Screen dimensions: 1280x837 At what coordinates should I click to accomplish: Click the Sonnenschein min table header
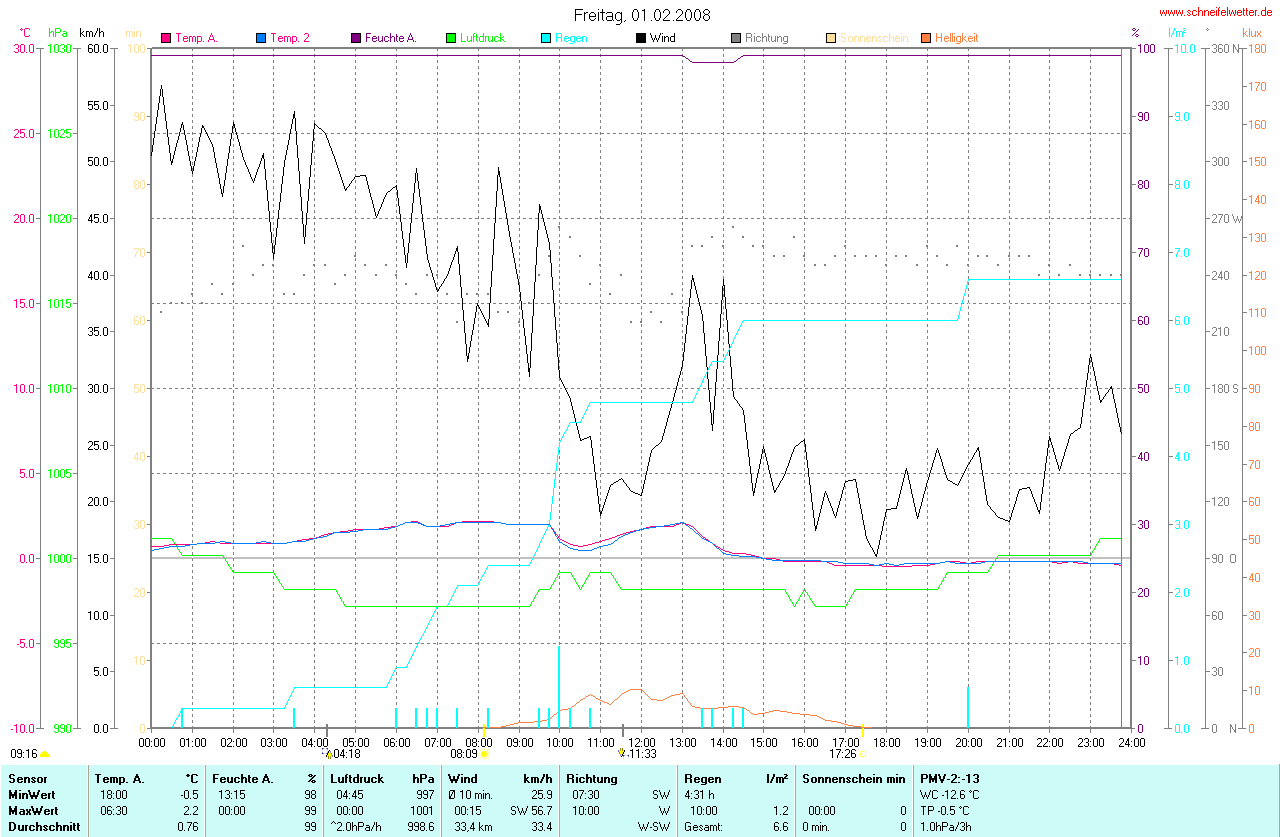coord(853,778)
